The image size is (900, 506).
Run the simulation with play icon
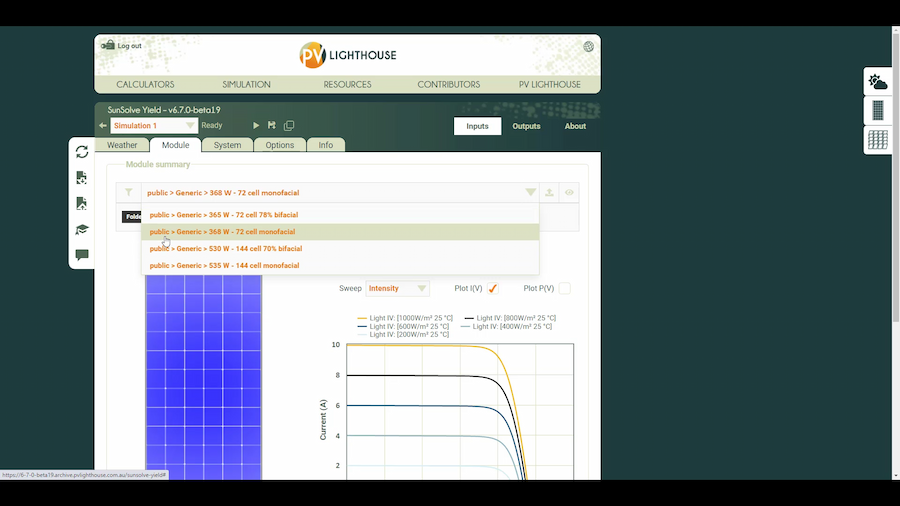[256, 125]
